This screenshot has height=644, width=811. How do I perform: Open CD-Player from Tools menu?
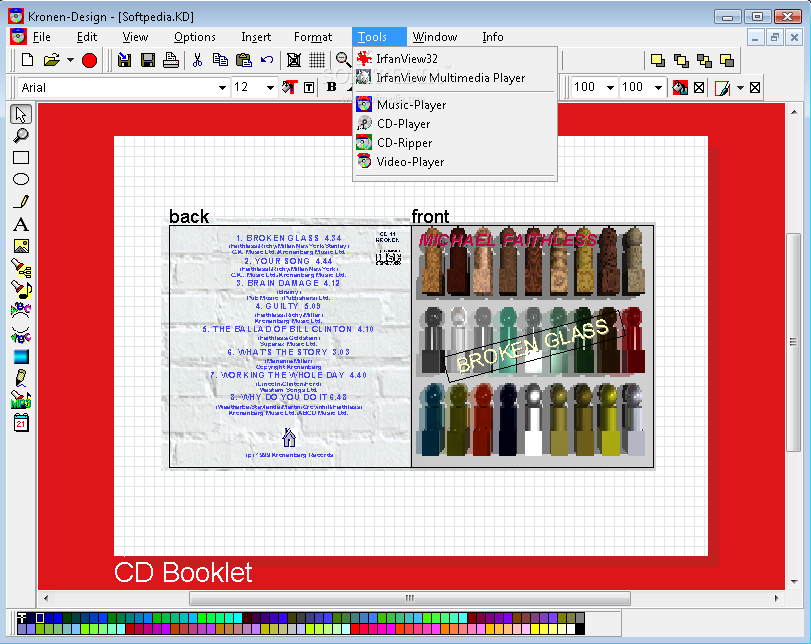(x=455, y=124)
